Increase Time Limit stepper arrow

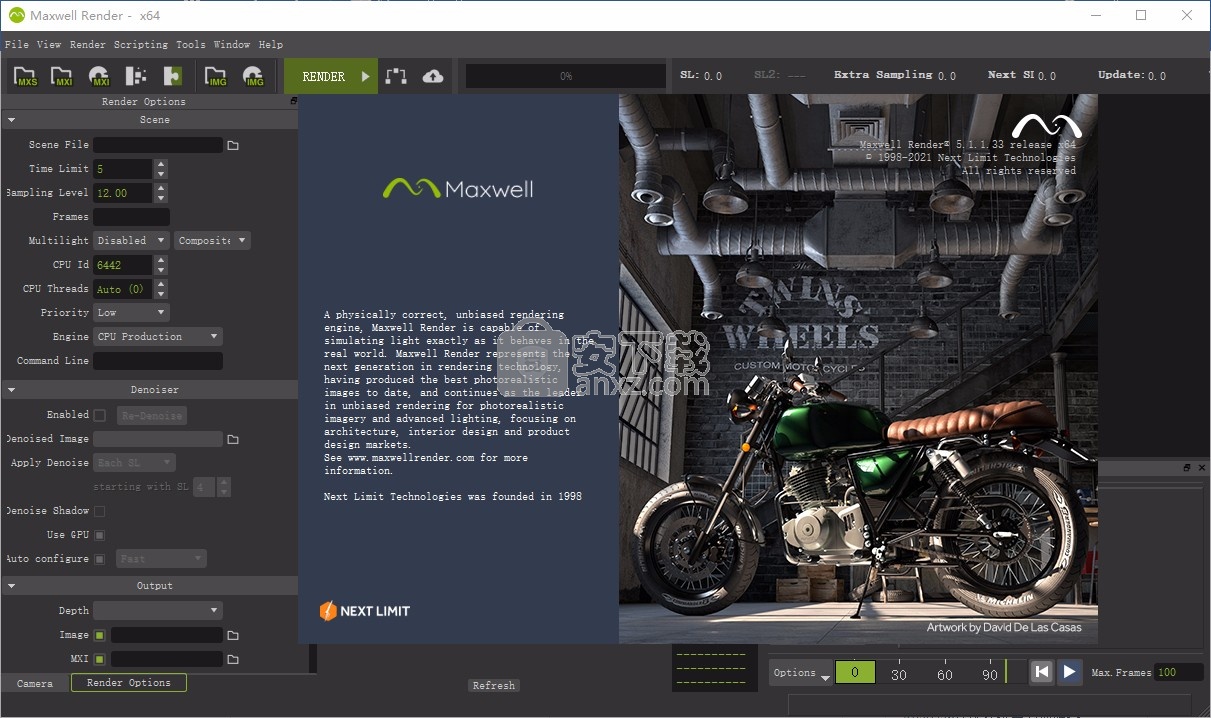click(161, 164)
